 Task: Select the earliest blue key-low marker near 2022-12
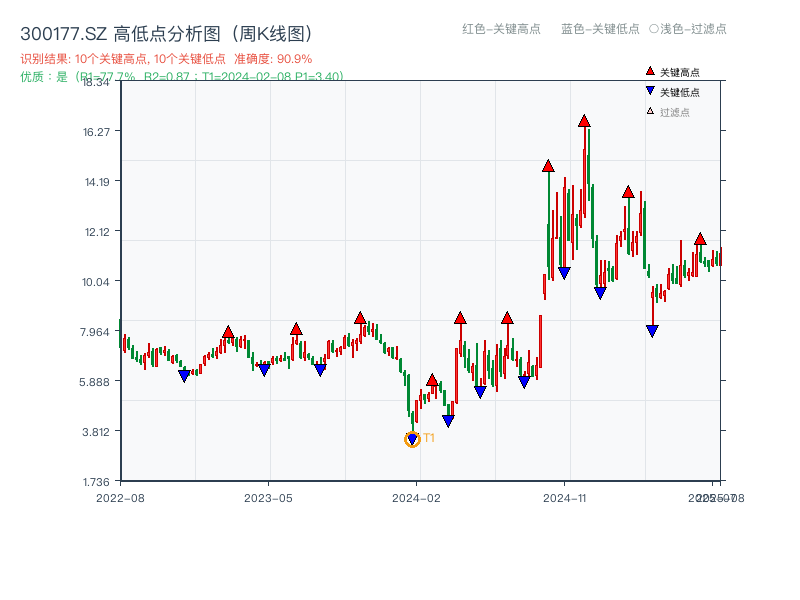184,376
